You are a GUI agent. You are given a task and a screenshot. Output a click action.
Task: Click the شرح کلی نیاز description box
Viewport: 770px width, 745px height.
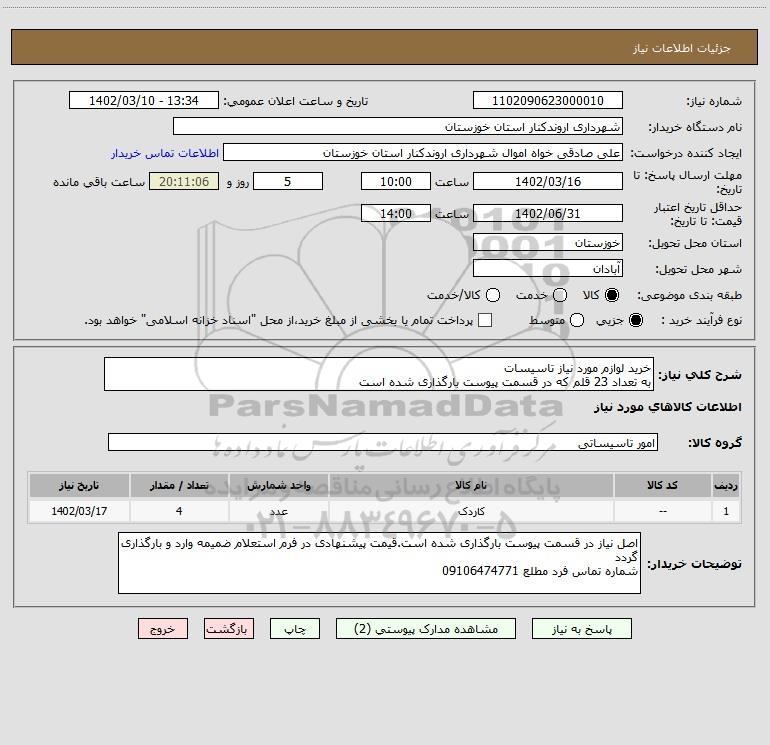click(x=379, y=375)
